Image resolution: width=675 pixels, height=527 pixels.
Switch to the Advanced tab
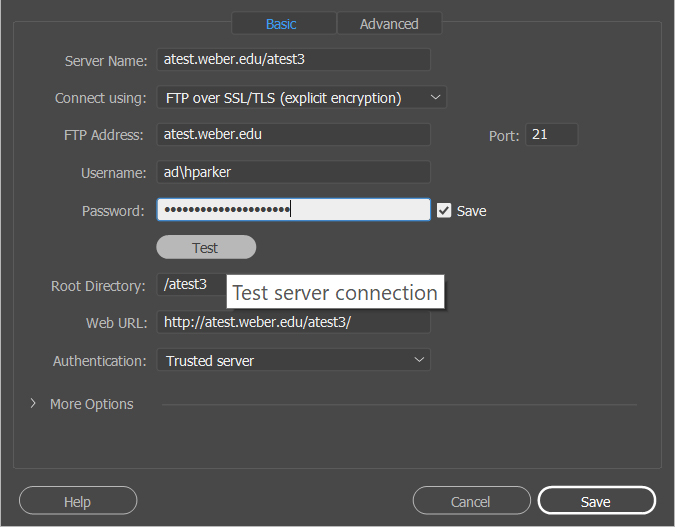[x=389, y=24]
